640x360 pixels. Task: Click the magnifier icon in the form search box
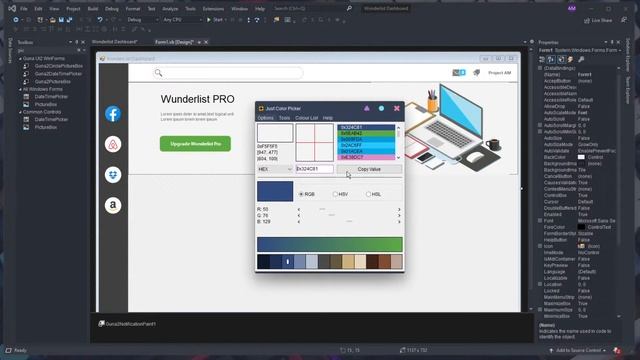(158, 73)
